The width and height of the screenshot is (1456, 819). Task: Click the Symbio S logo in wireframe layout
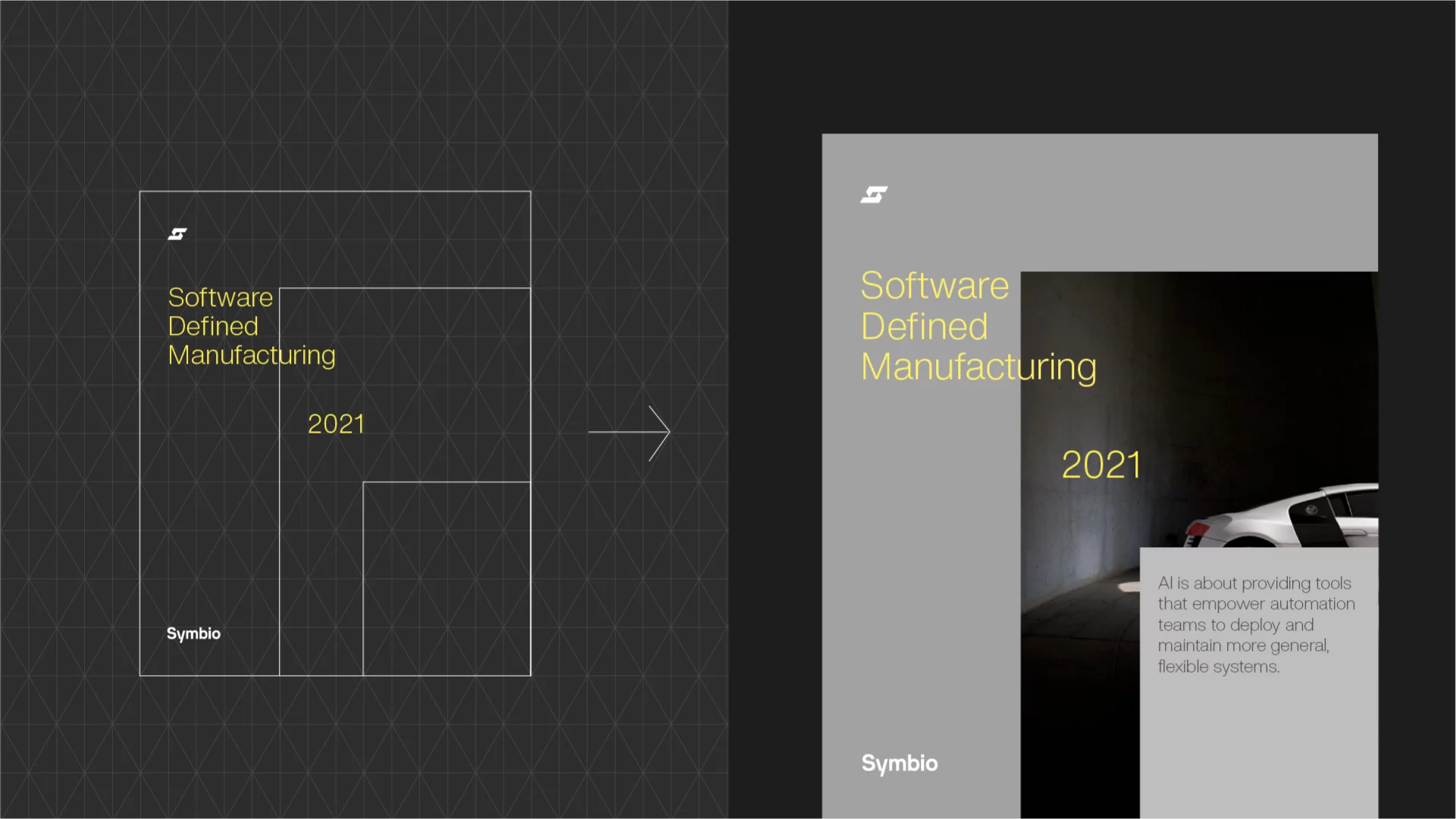coord(177,234)
